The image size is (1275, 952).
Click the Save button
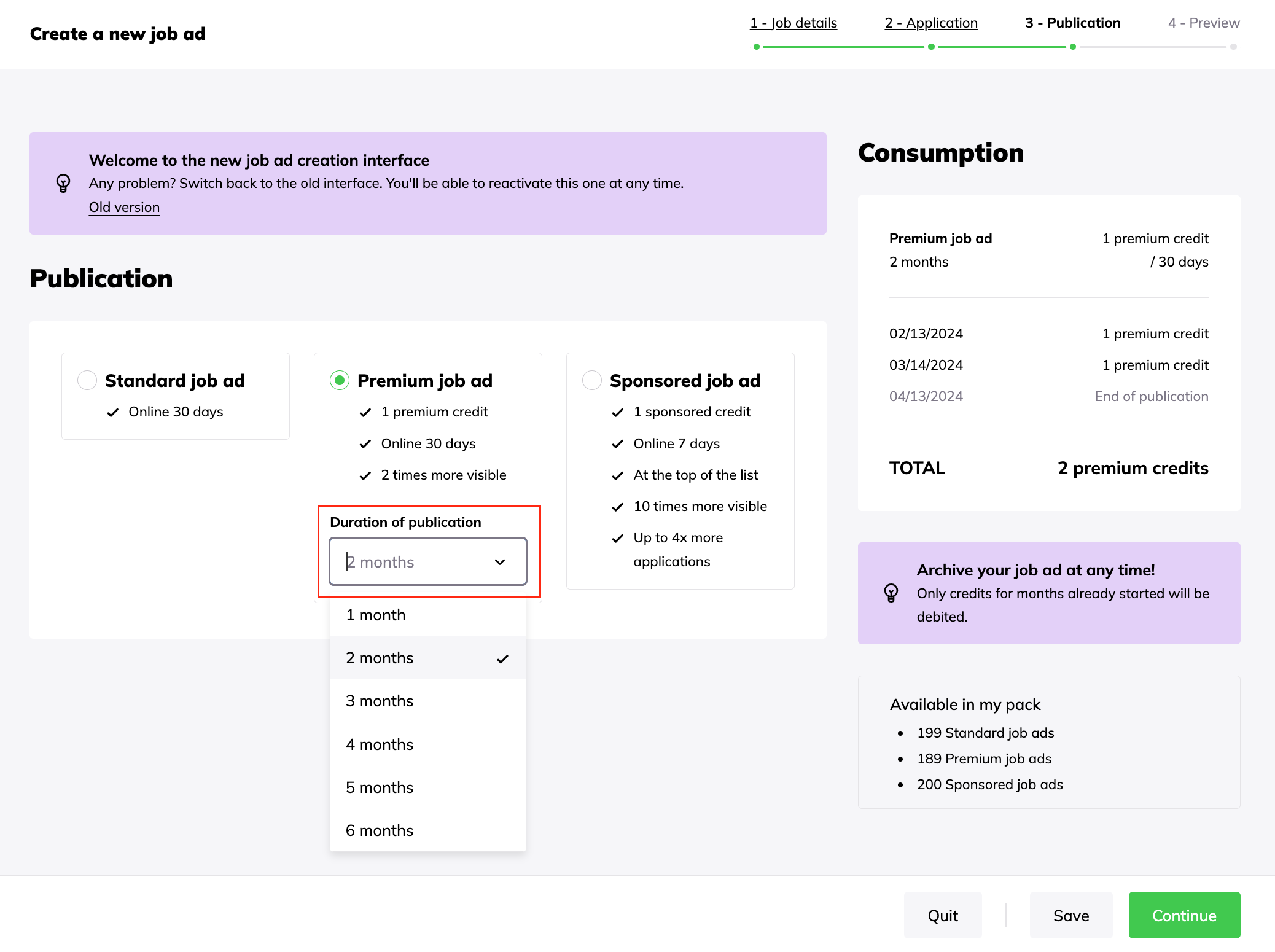(1070, 915)
